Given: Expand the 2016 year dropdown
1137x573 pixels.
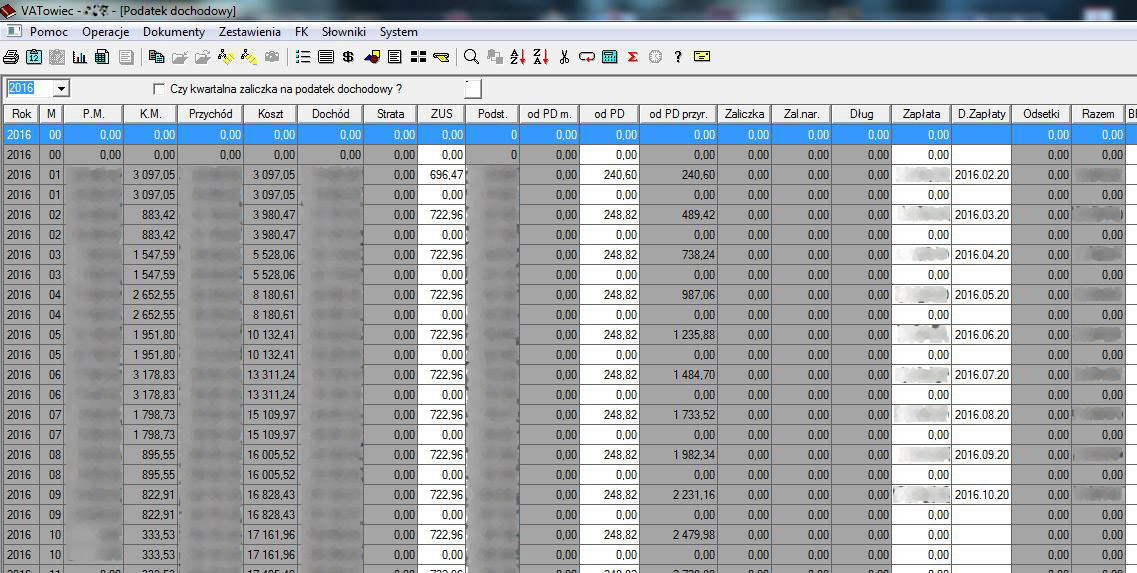Looking at the screenshot, I should 61,89.
